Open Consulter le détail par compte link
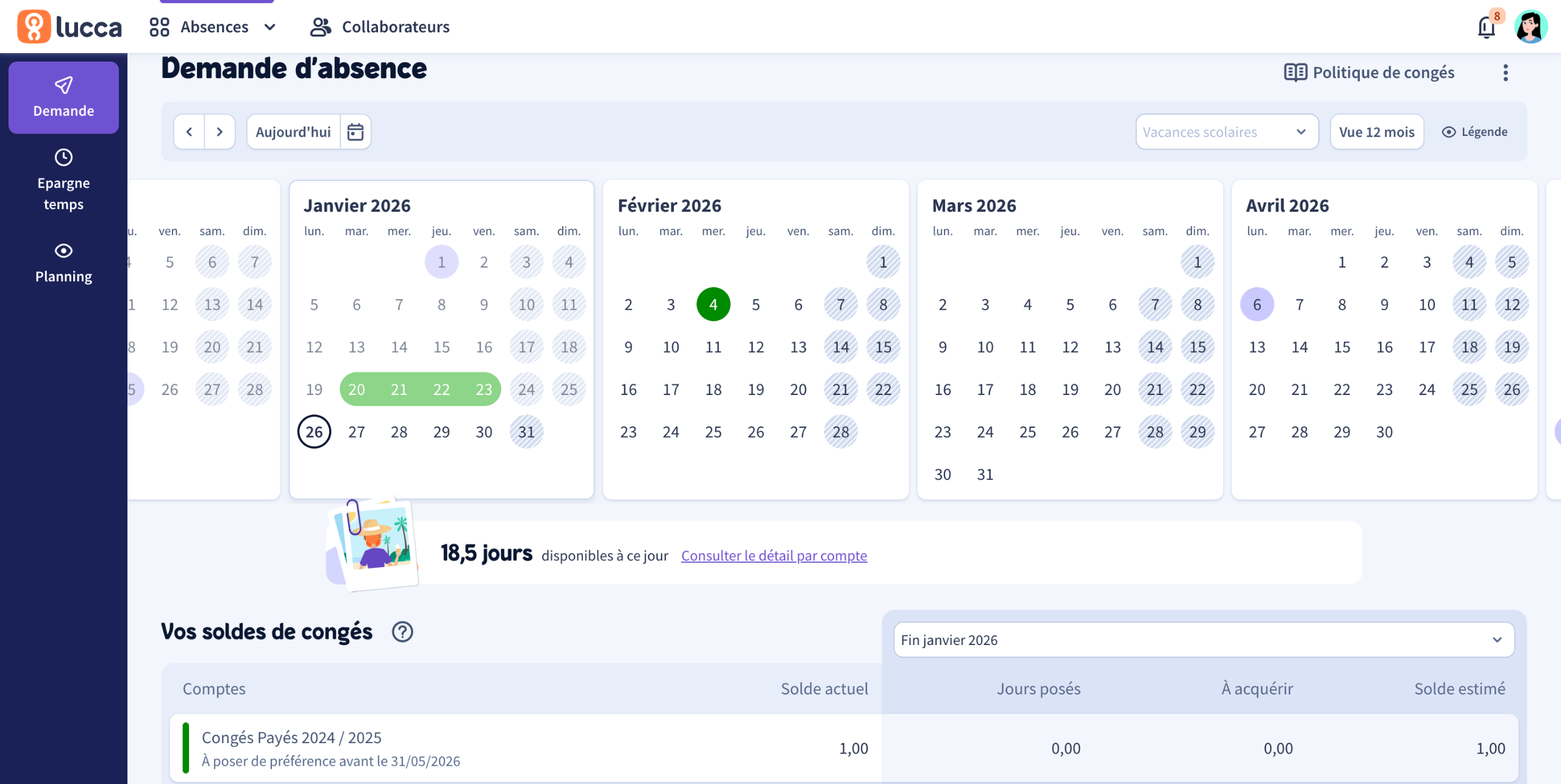This screenshot has width=1561, height=784. pos(774,555)
